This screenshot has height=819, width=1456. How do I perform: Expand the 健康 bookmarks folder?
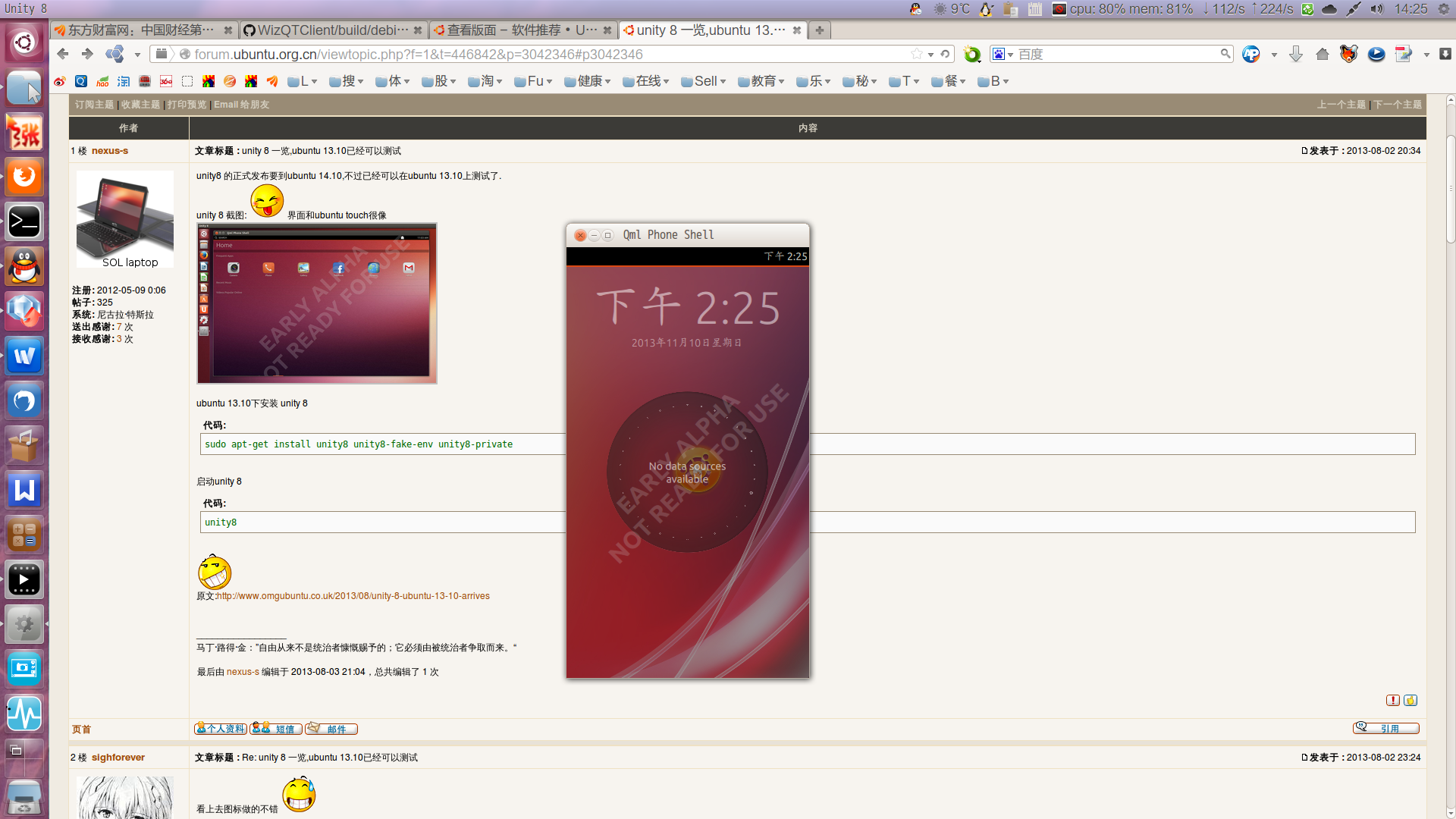click(588, 81)
